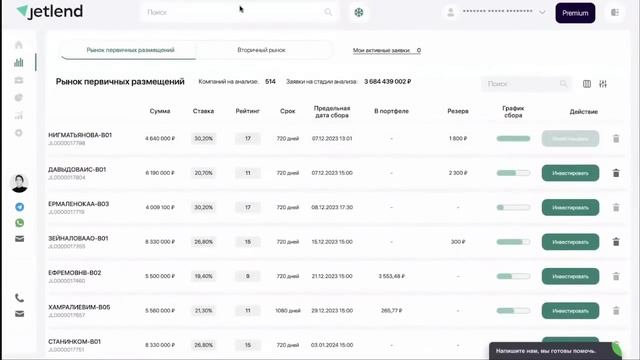Open the bar chart market icon in sidebar
The width and height of the screenshot is (640, 360).
[19, 62]
